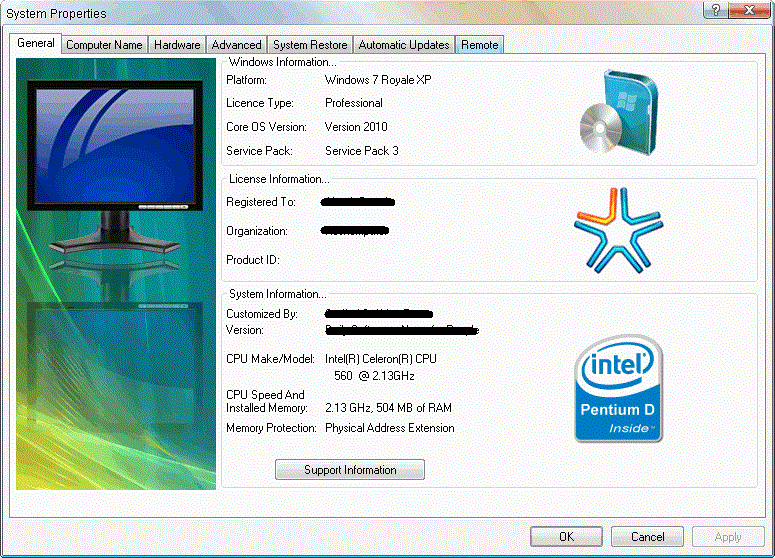Viewport: 775px width, 558px height.
Task: Click the 'Intel(R) Celeron(R) CPU' text
Action: tap(381, 359)
